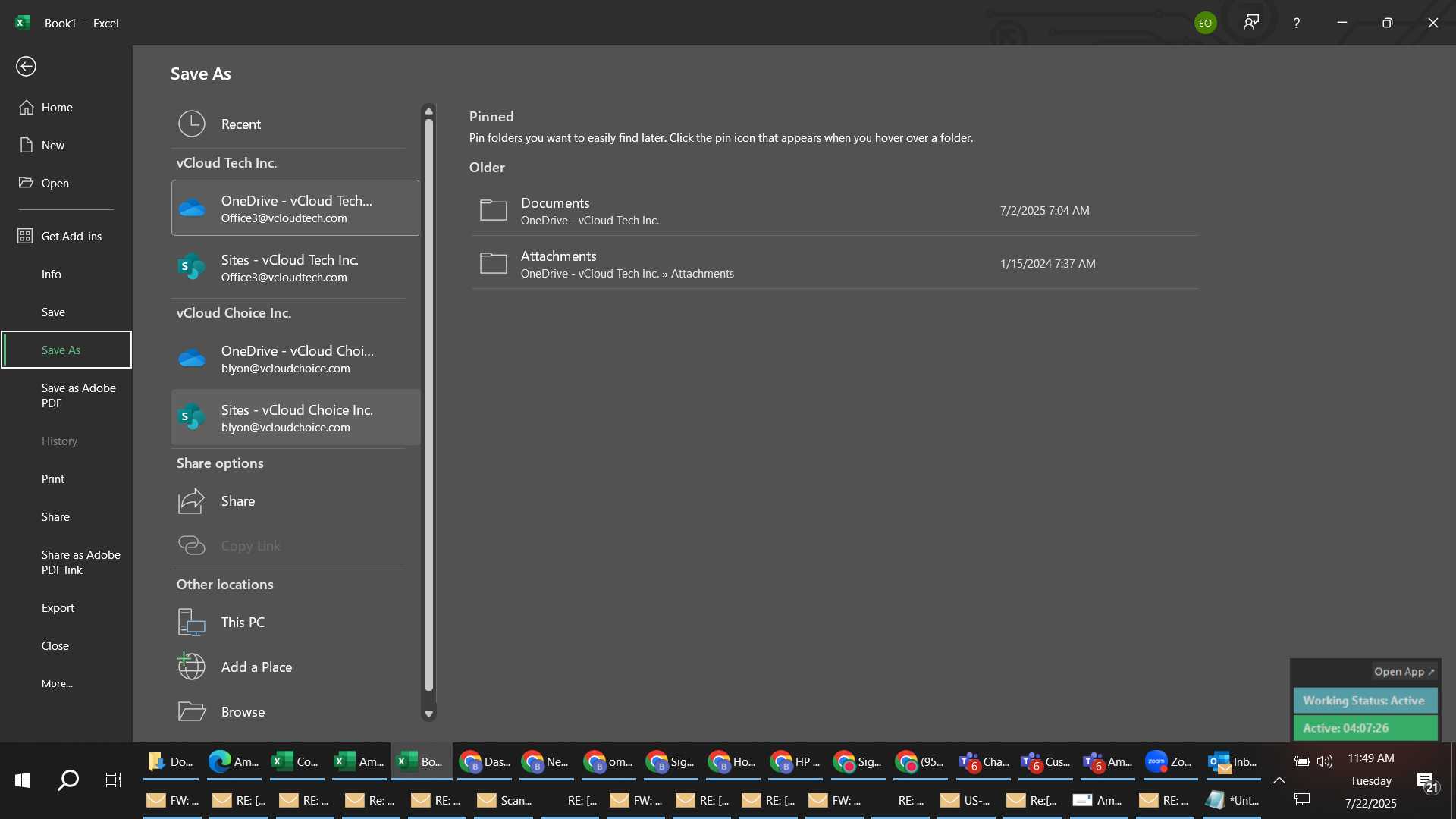
Task: Select the Save As tab
Action: point(66,350)
